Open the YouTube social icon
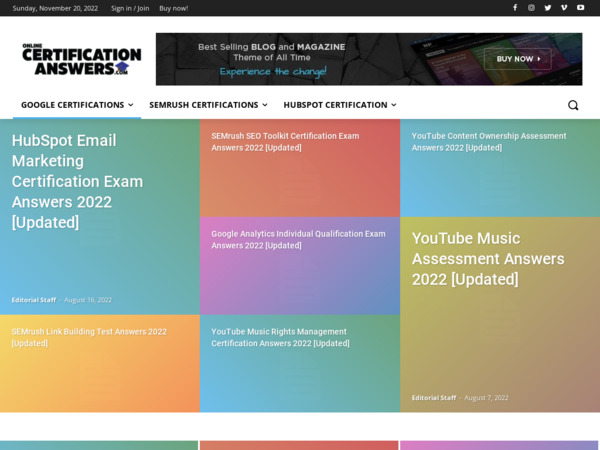Screen dimensions: 600x450 [580, 8]
